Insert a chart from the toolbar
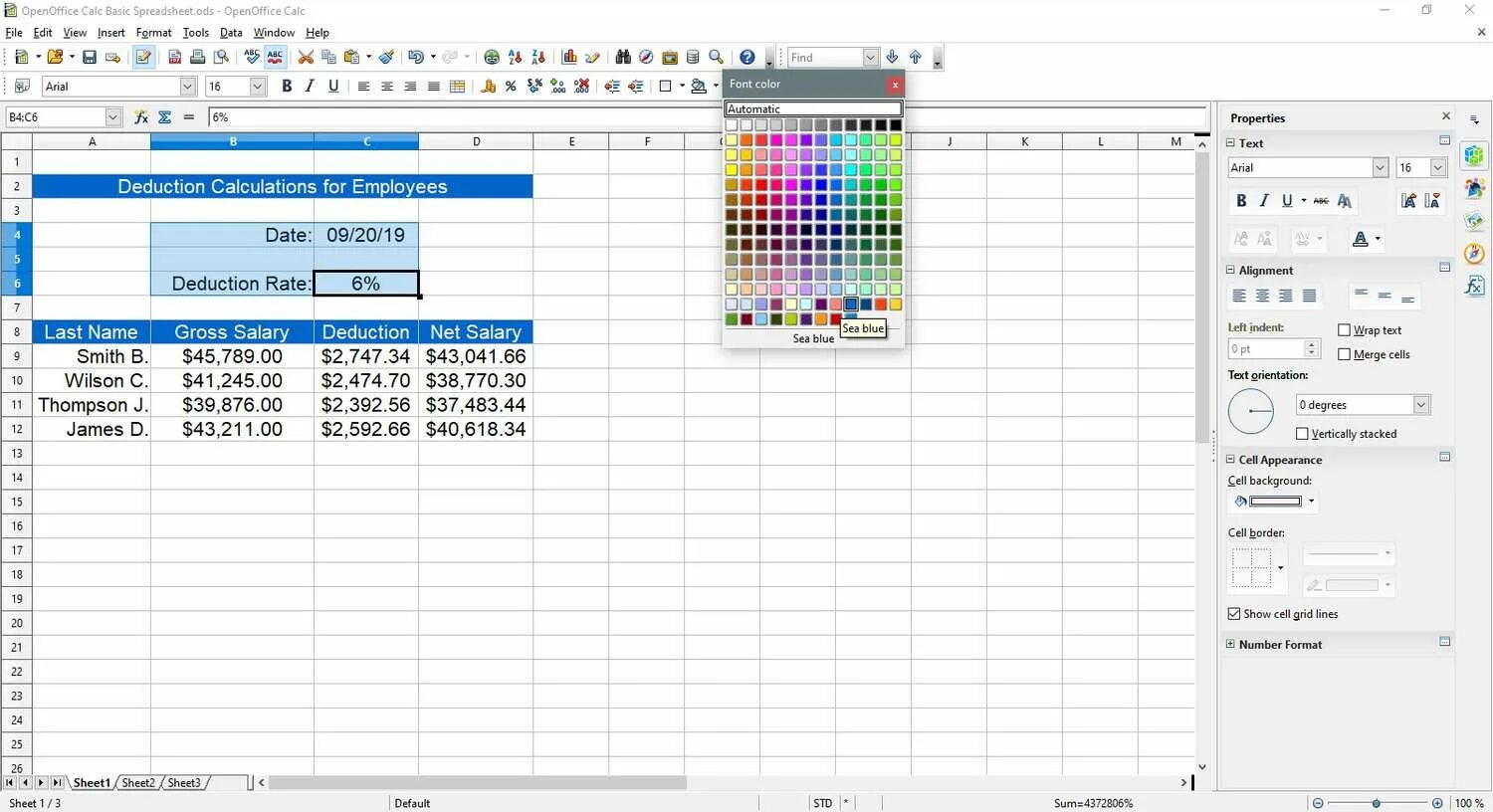The image size is (1493, 812). tap(569, 58)
